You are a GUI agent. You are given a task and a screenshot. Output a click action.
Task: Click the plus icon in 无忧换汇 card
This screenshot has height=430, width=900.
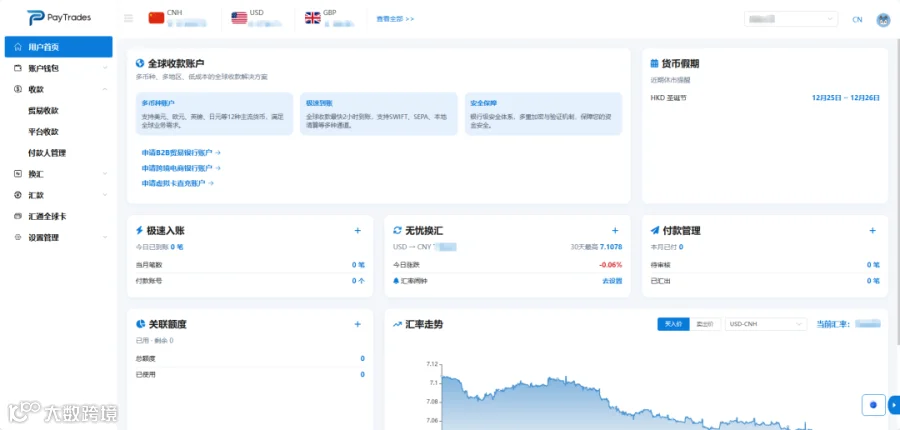pyautogui.click(x=615, y=231)
